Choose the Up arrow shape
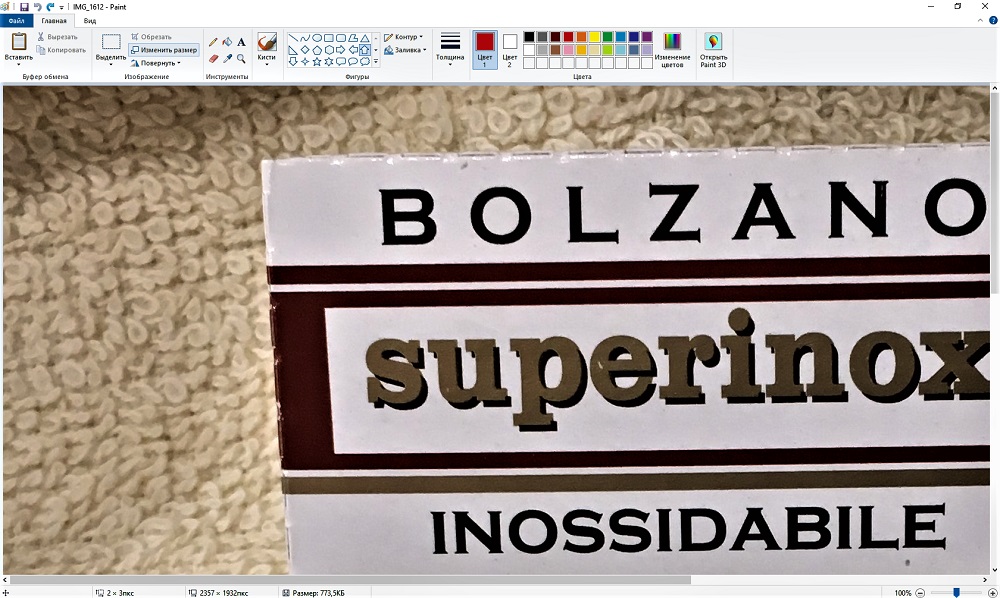Viewport: 1000px width, 598px height. point(365,50)
